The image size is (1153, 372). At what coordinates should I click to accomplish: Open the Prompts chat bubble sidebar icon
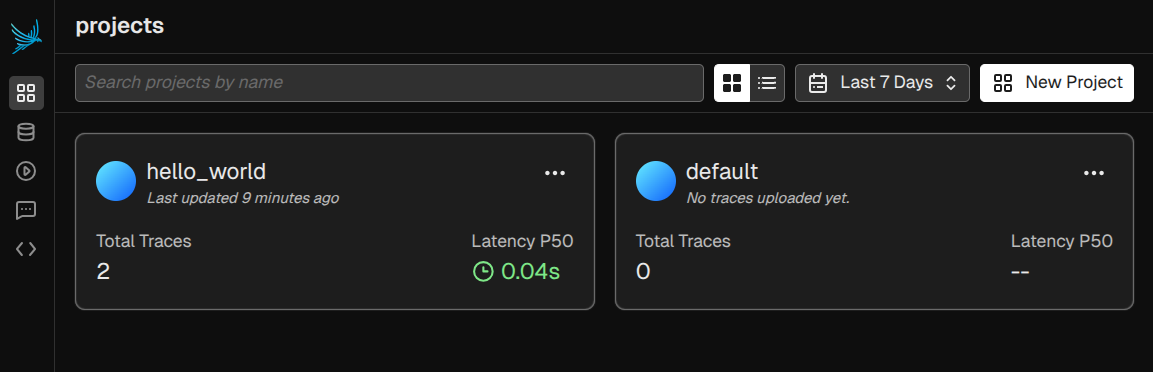[26, 210]
